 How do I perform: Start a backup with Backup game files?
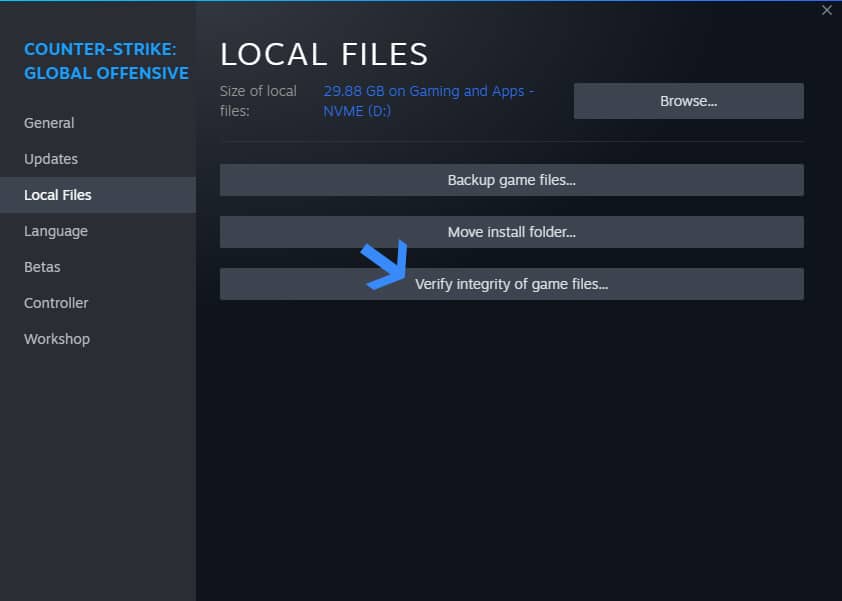coord(511,179)
